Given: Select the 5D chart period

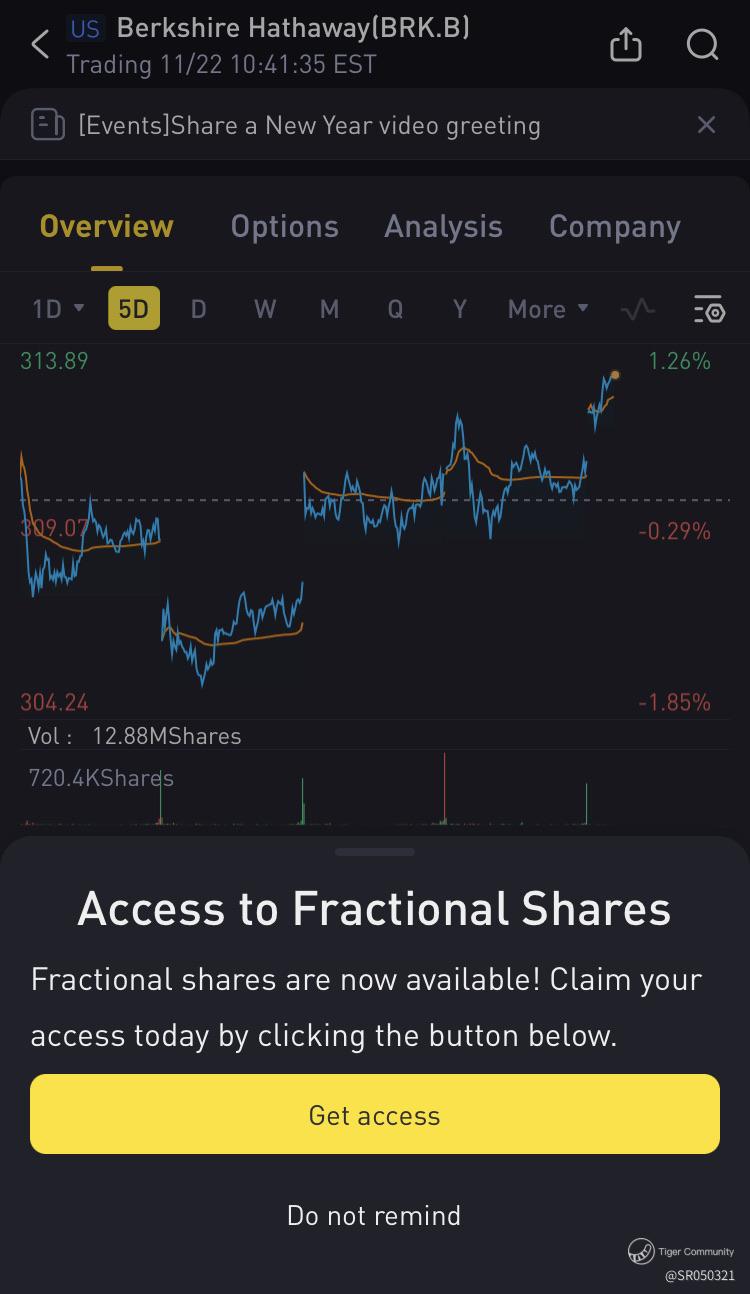Looking at the screenshot, I should tap(133, 309).
